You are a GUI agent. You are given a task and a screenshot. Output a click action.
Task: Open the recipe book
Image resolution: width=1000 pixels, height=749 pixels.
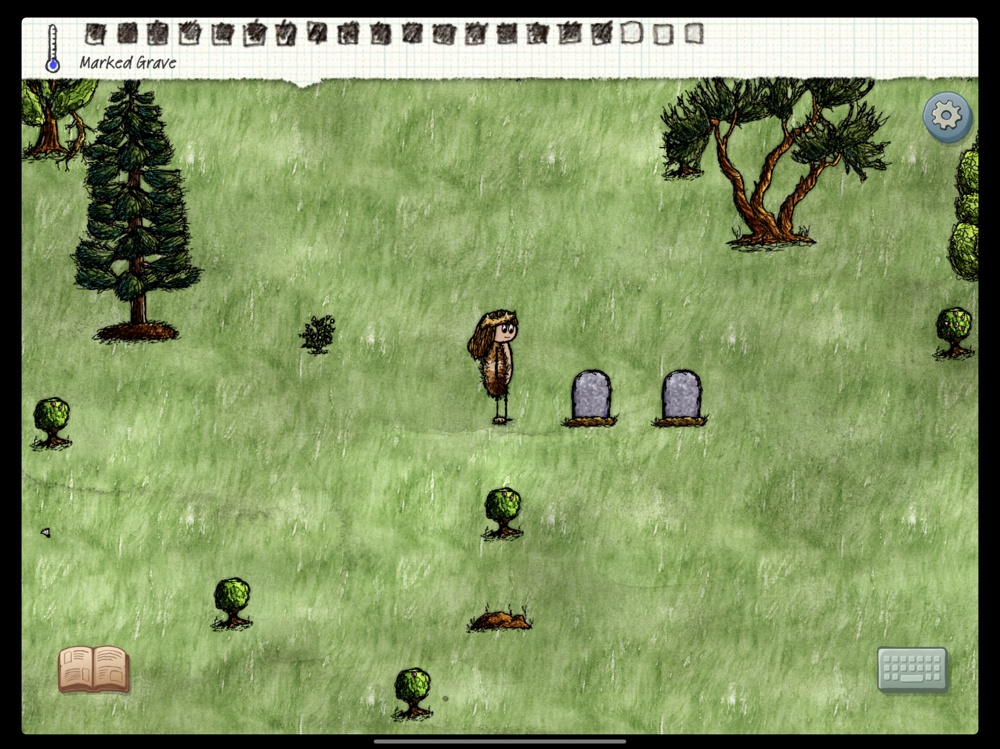94,669
